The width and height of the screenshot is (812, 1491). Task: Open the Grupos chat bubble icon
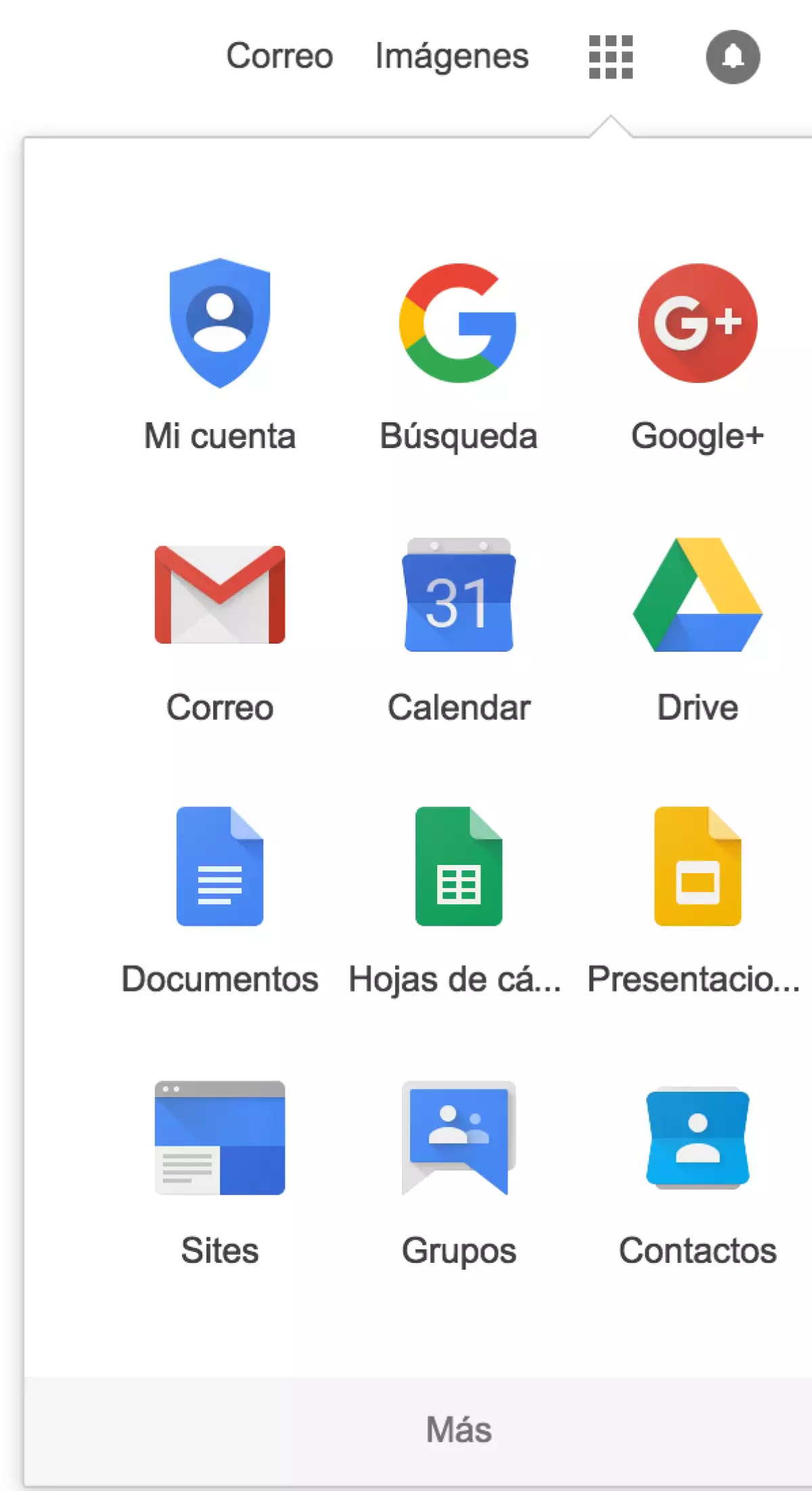[x=458, y=1138]
